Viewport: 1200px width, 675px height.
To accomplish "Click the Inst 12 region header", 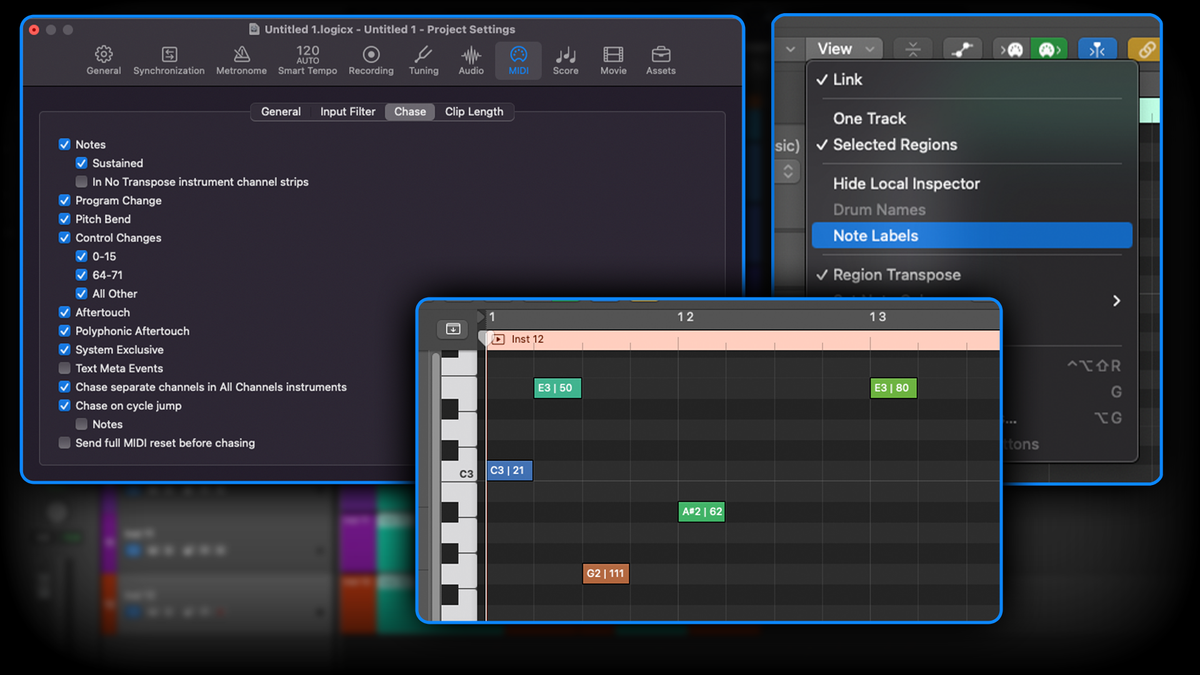I will click(x=743, y=340).
